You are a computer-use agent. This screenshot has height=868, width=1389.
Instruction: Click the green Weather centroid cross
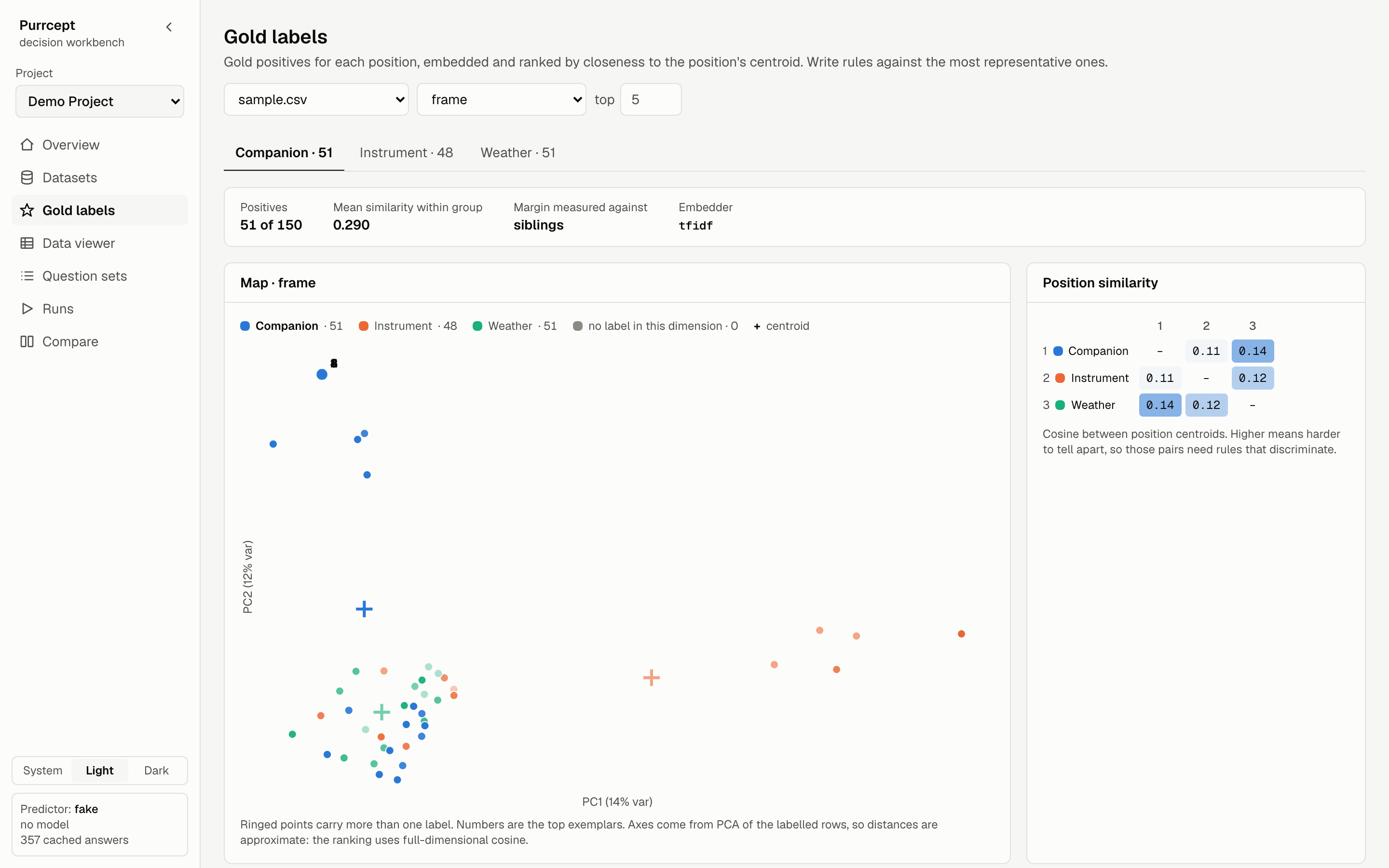click(381, 712)
